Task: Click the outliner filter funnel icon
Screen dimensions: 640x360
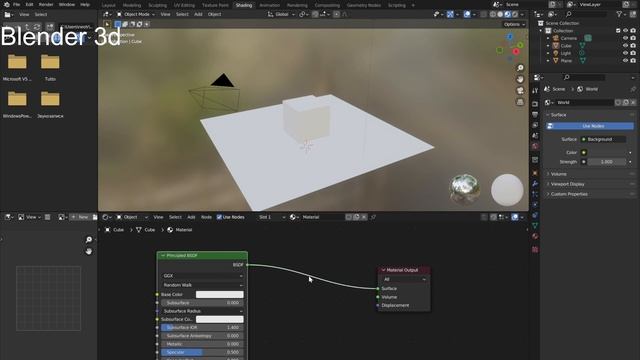Action: click(x=620, y=14)
